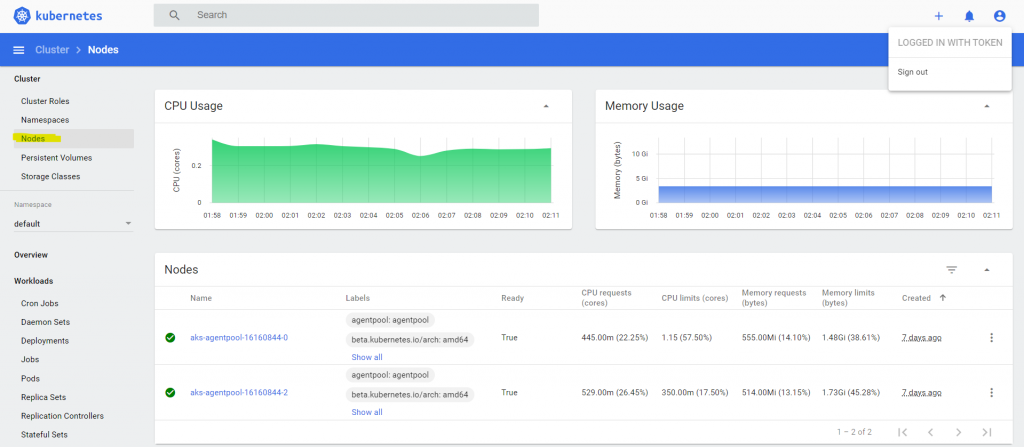This screenshot has height=447, width=1024.
Task: Jump to last page of nodes
Action: tap(987, 432)
